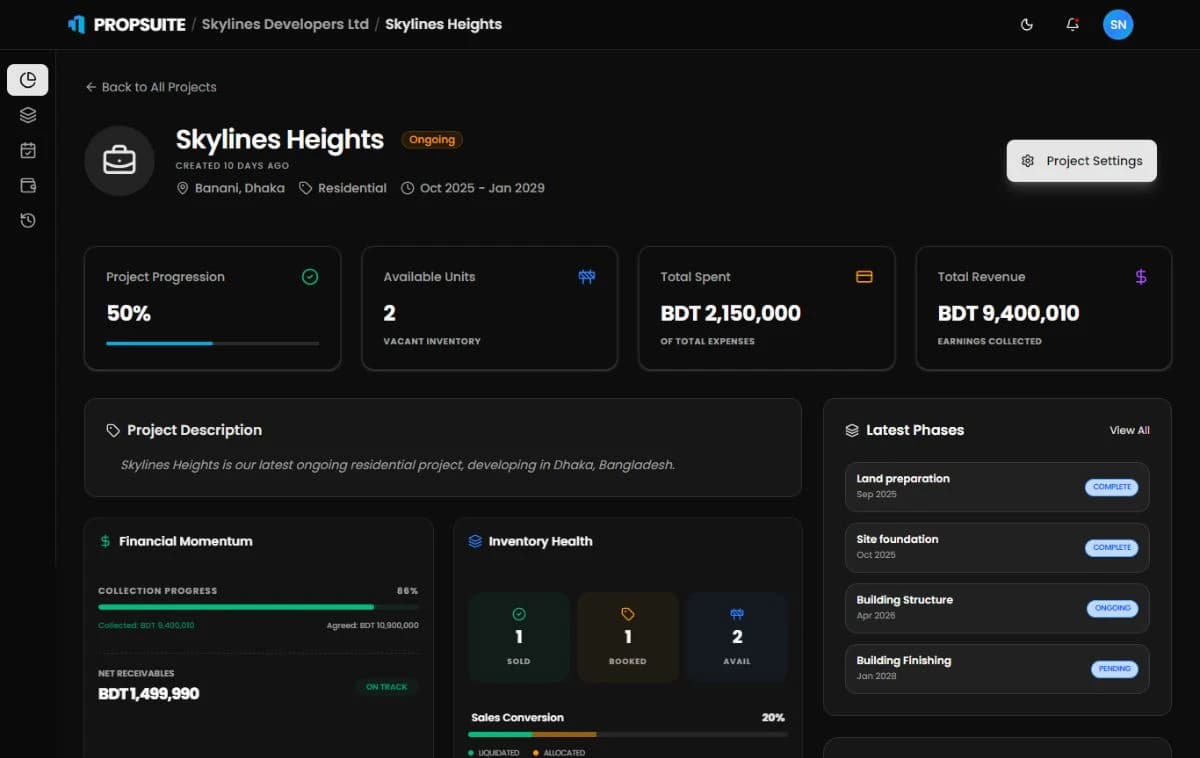Open the SN user avatar menu

[1118, 24]
